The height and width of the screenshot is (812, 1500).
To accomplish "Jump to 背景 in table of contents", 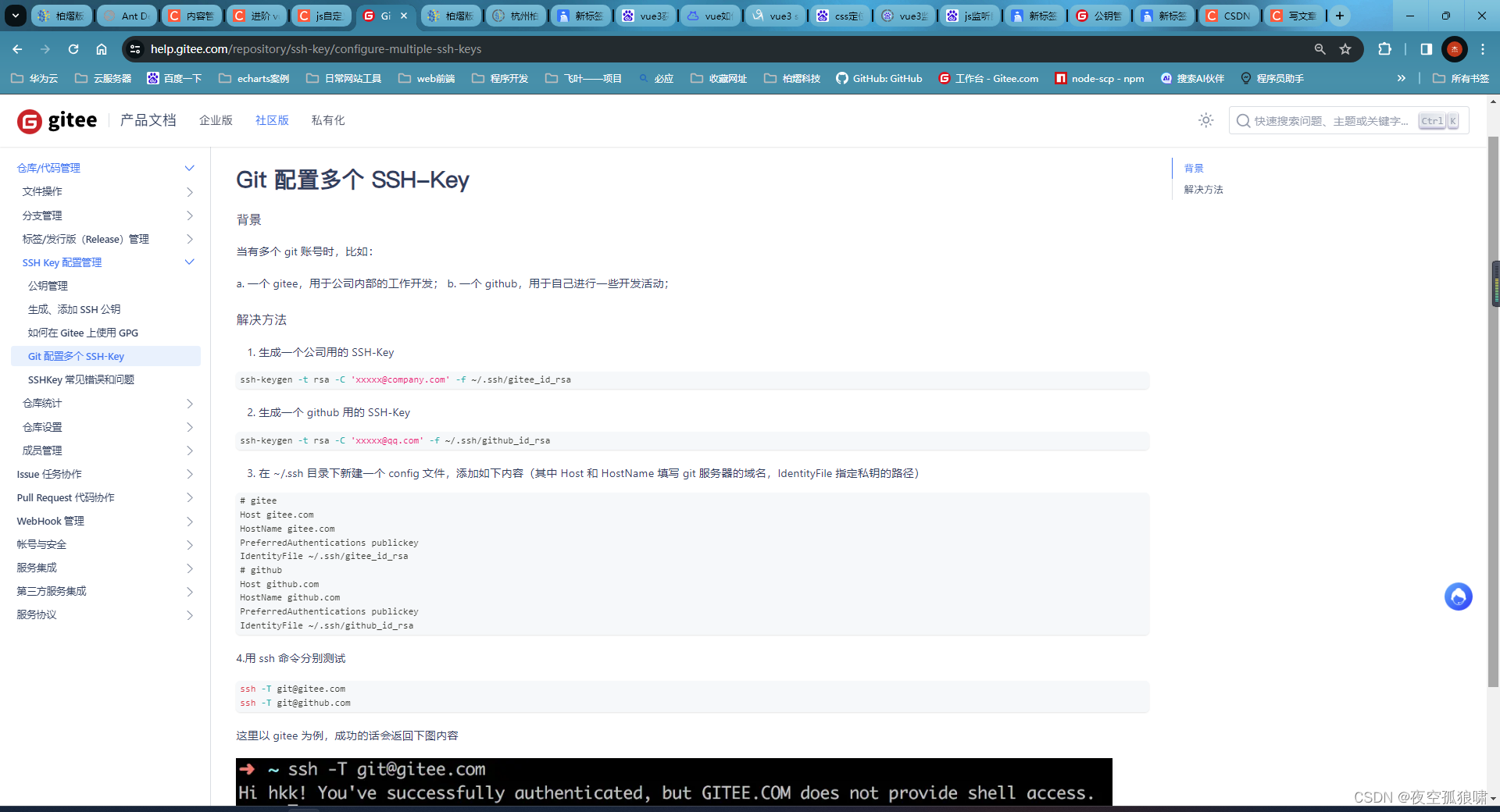I will pyautogui.click(x=1194, y=168).
